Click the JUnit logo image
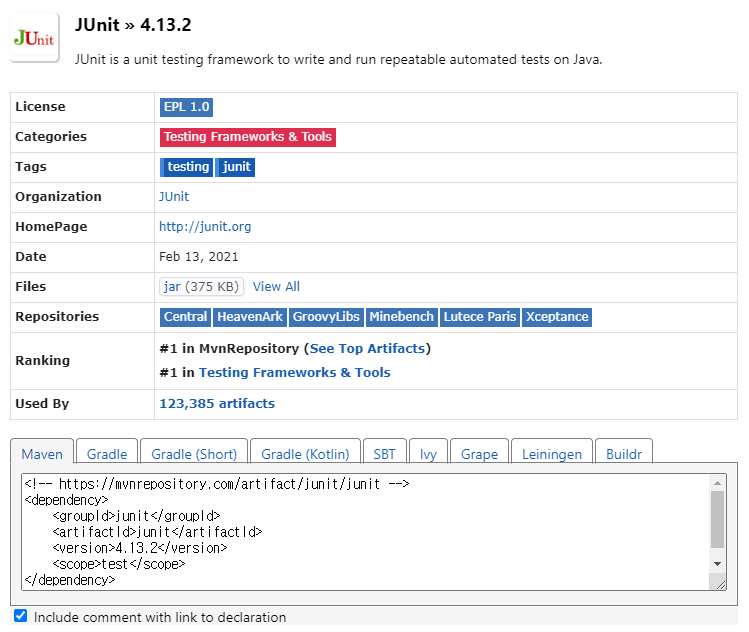The height and width of the screenshot is (632, 749). tap(34, 38)
